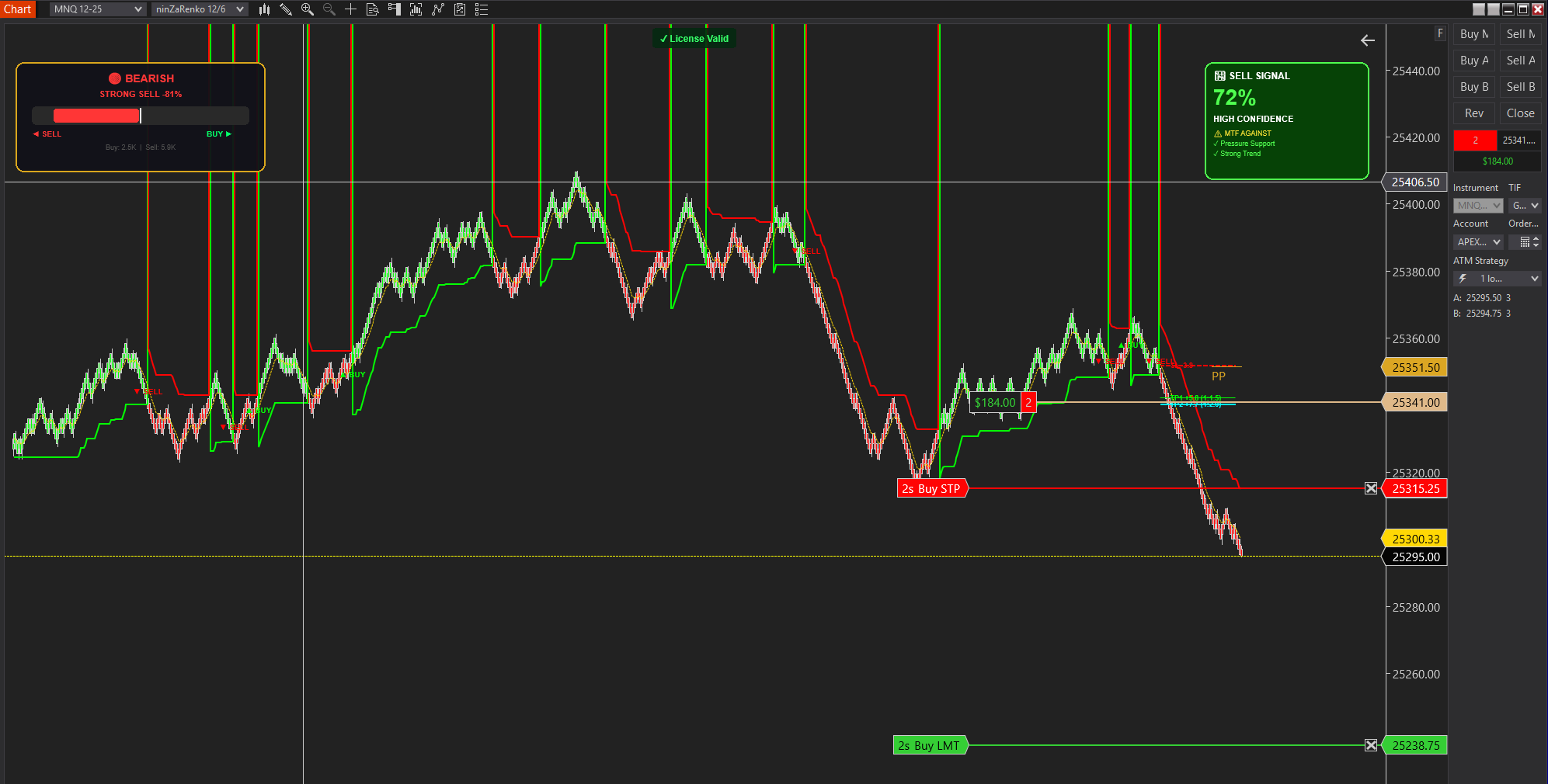1548x784 pixels.
Task: Cancel the 2s Buy LMT order
Action: click(1371, 745)
